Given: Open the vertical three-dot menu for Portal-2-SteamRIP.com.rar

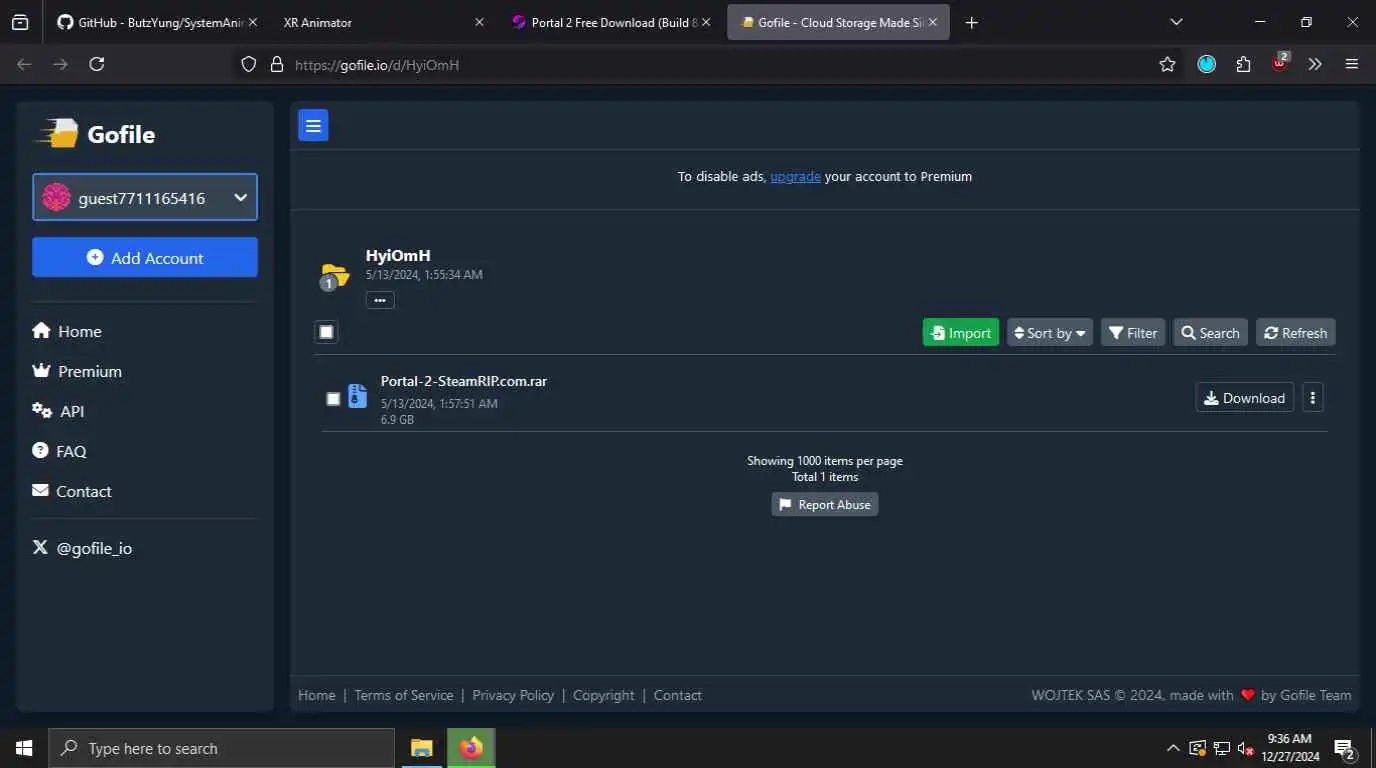Looking at the screenshot, I should 1313,397.
